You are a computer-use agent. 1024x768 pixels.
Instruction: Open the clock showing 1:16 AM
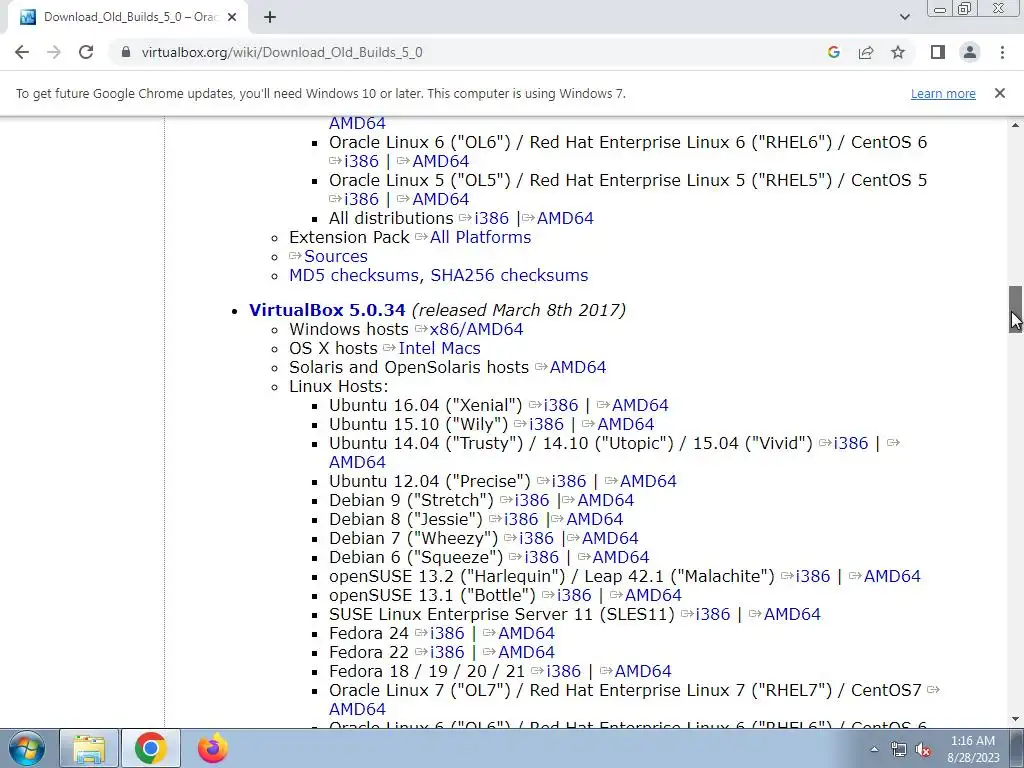coord(973,749)
